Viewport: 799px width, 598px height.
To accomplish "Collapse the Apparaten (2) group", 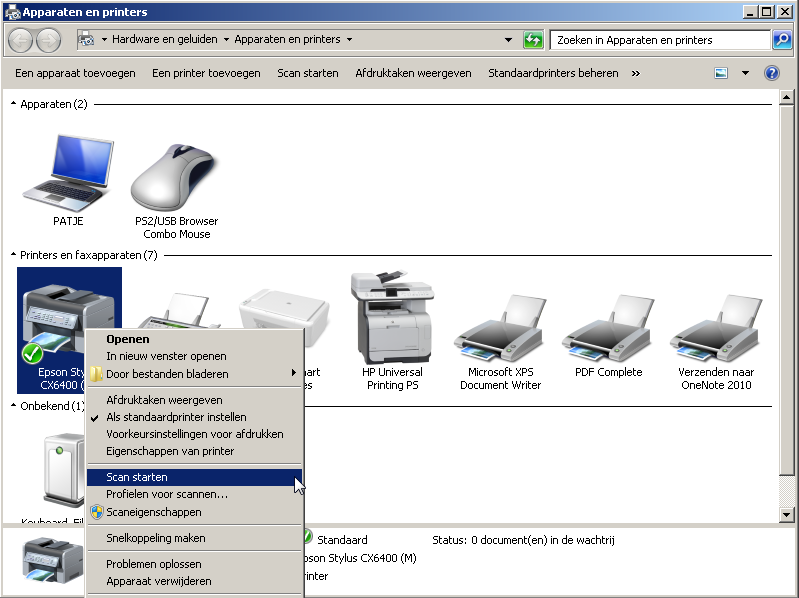I will 13,104.
